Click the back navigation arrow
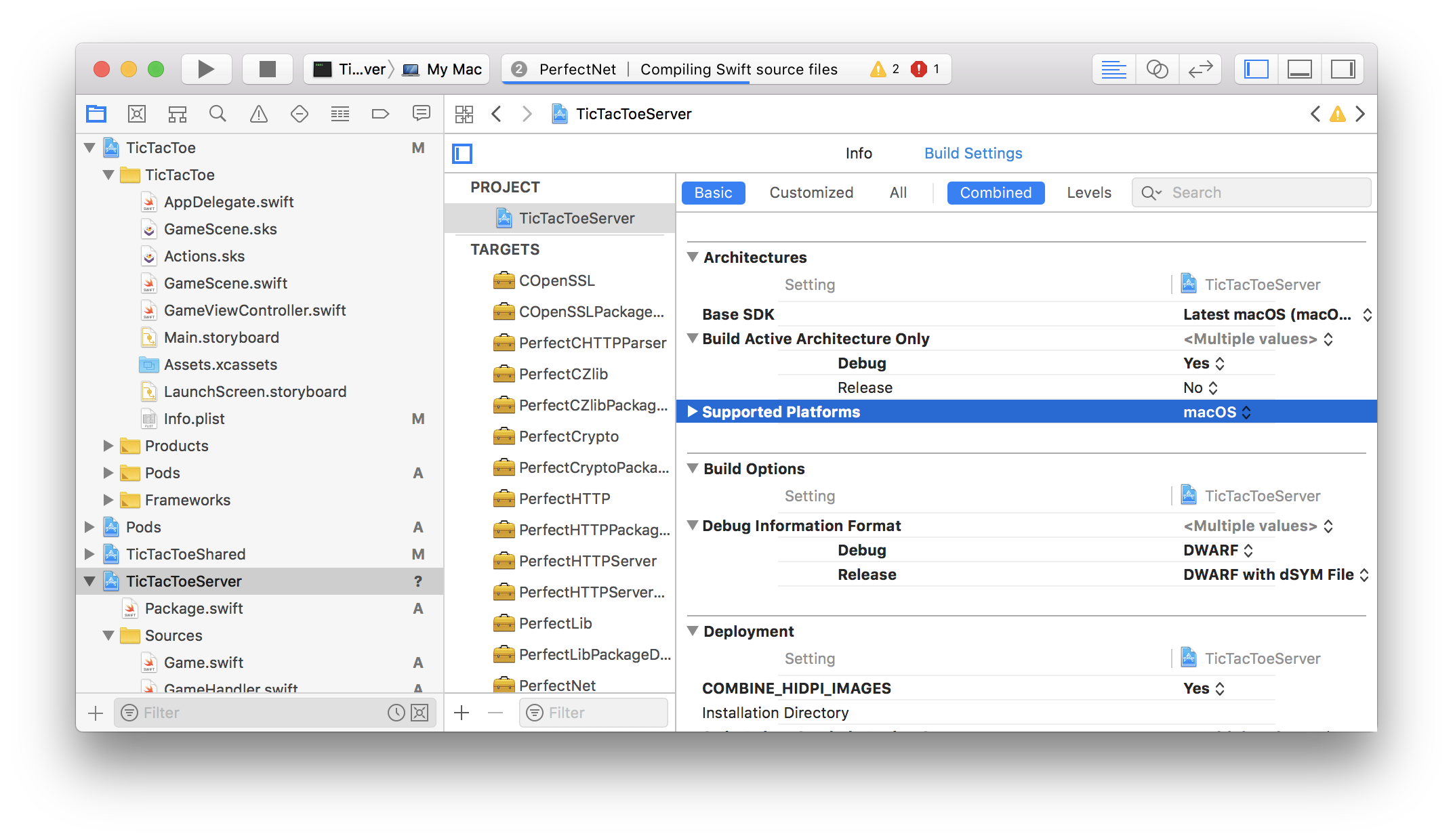The height and width of the screenshot is (840, 1453). [497, 114]
